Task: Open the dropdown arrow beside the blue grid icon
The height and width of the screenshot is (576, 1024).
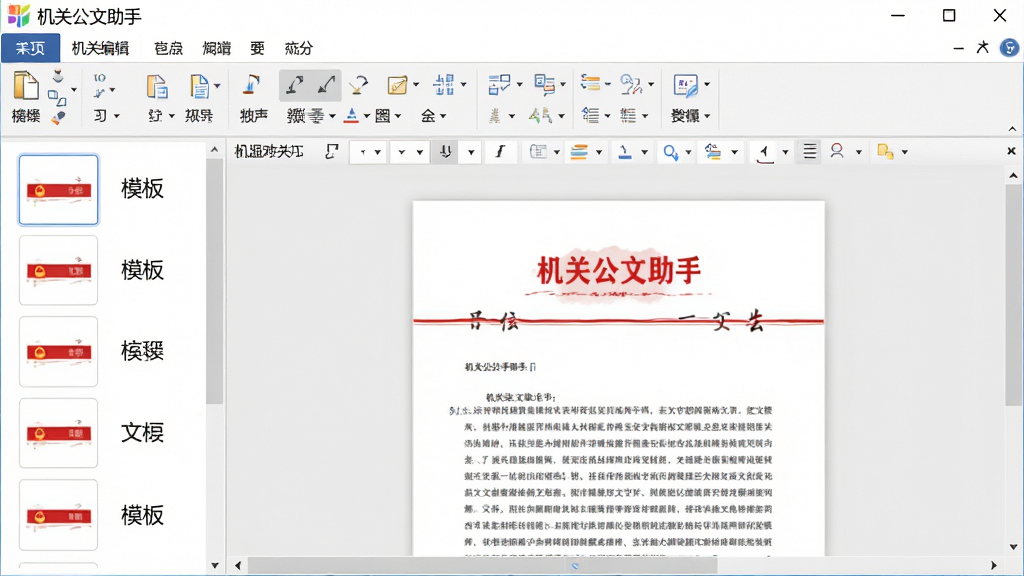Action: 464,84
